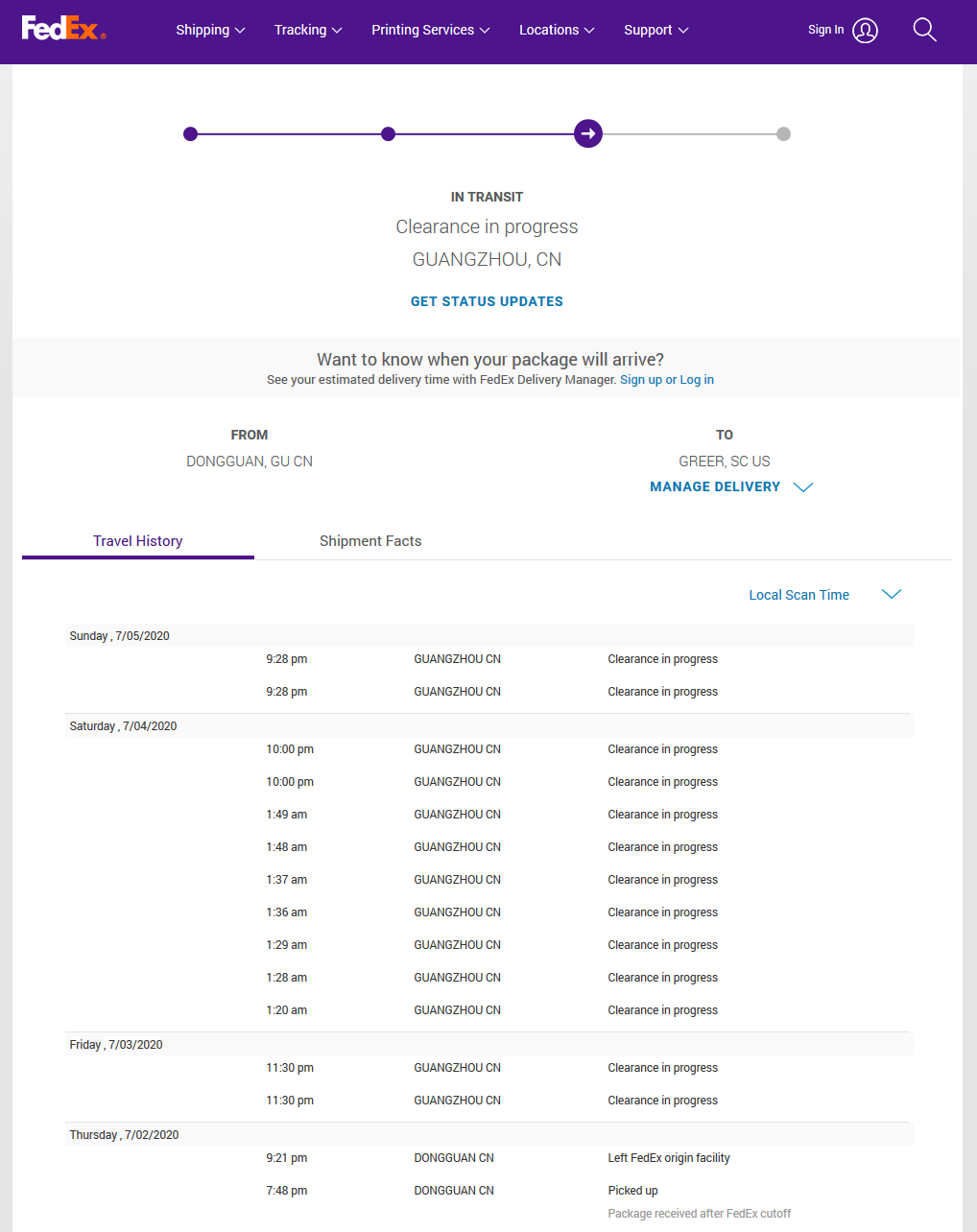
Task: Click the first progress tracker dot
Action: tap(190, 134)
